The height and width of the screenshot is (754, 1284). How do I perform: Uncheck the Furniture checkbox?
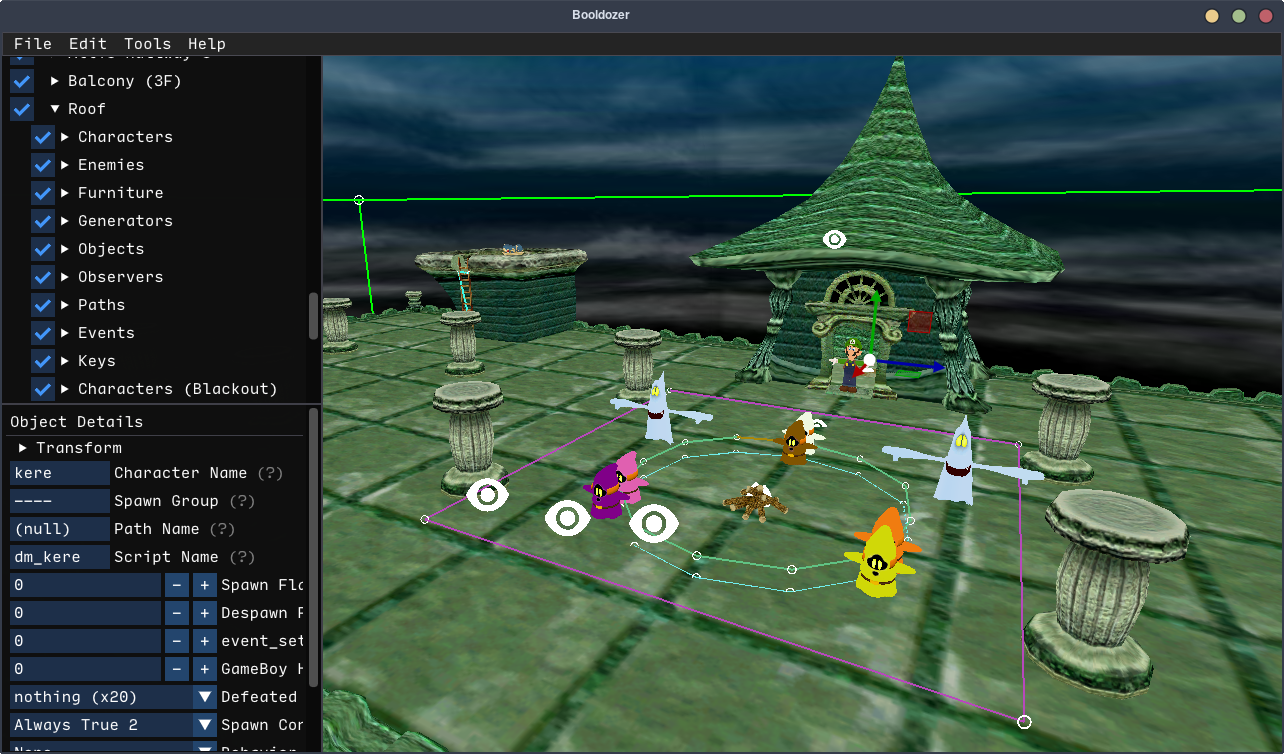click(43, 193)
